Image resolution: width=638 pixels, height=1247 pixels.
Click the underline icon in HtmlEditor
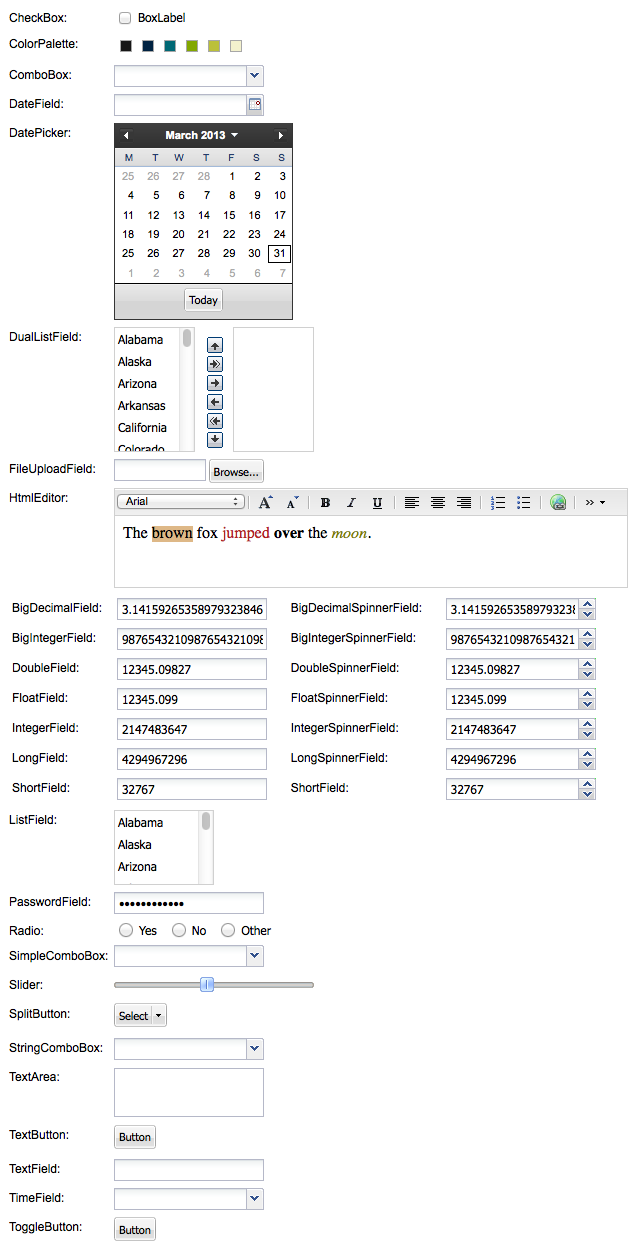(377, 502)
